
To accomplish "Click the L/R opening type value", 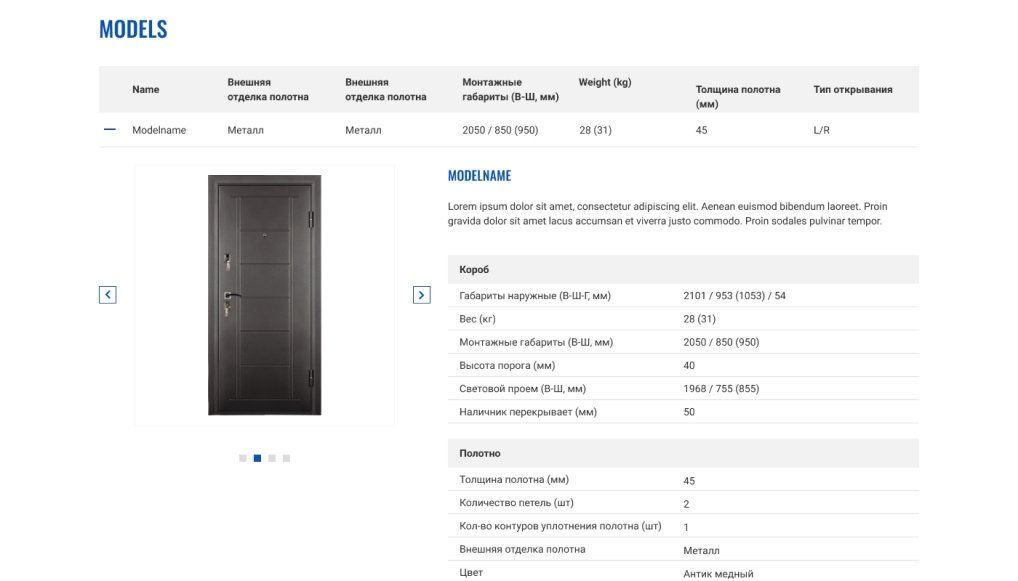I will [x=822, y=130].
